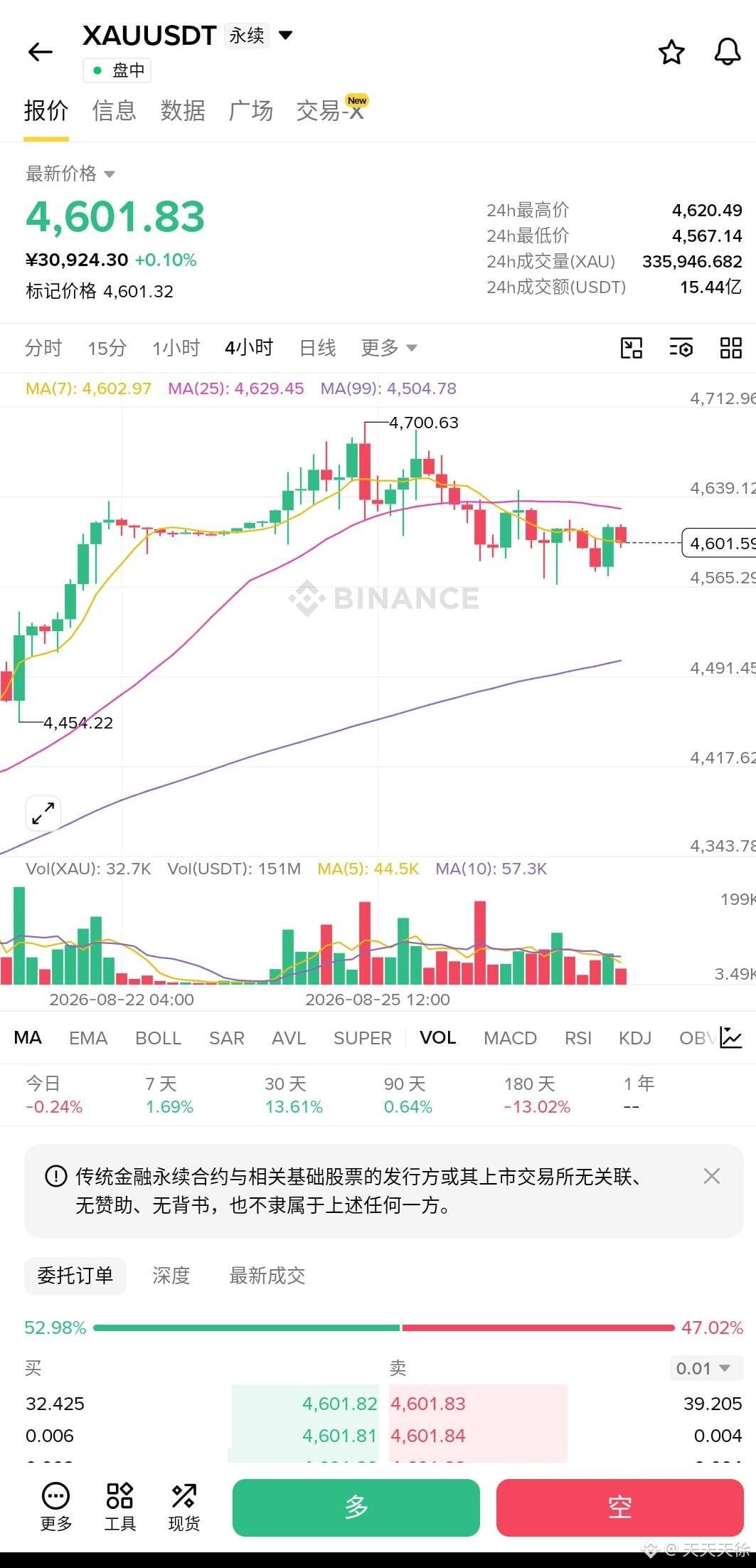Click the 标记价格 4,601.32 text
Screen dimensions: 756x1568
pos(100,291)
